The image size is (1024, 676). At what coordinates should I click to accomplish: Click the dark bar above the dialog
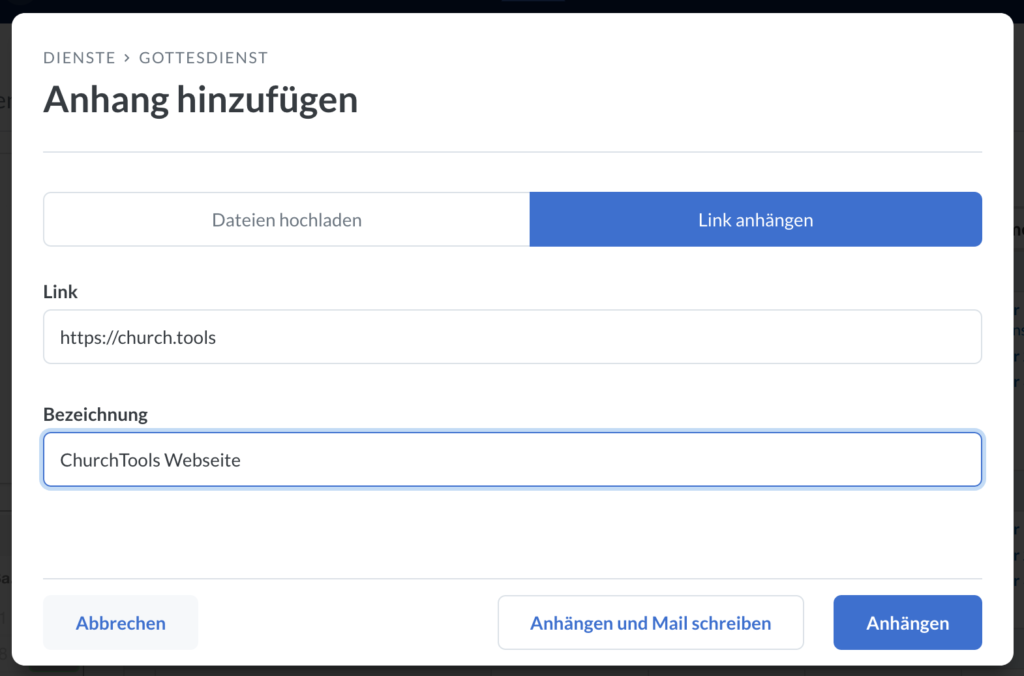[x=261, y=6]
